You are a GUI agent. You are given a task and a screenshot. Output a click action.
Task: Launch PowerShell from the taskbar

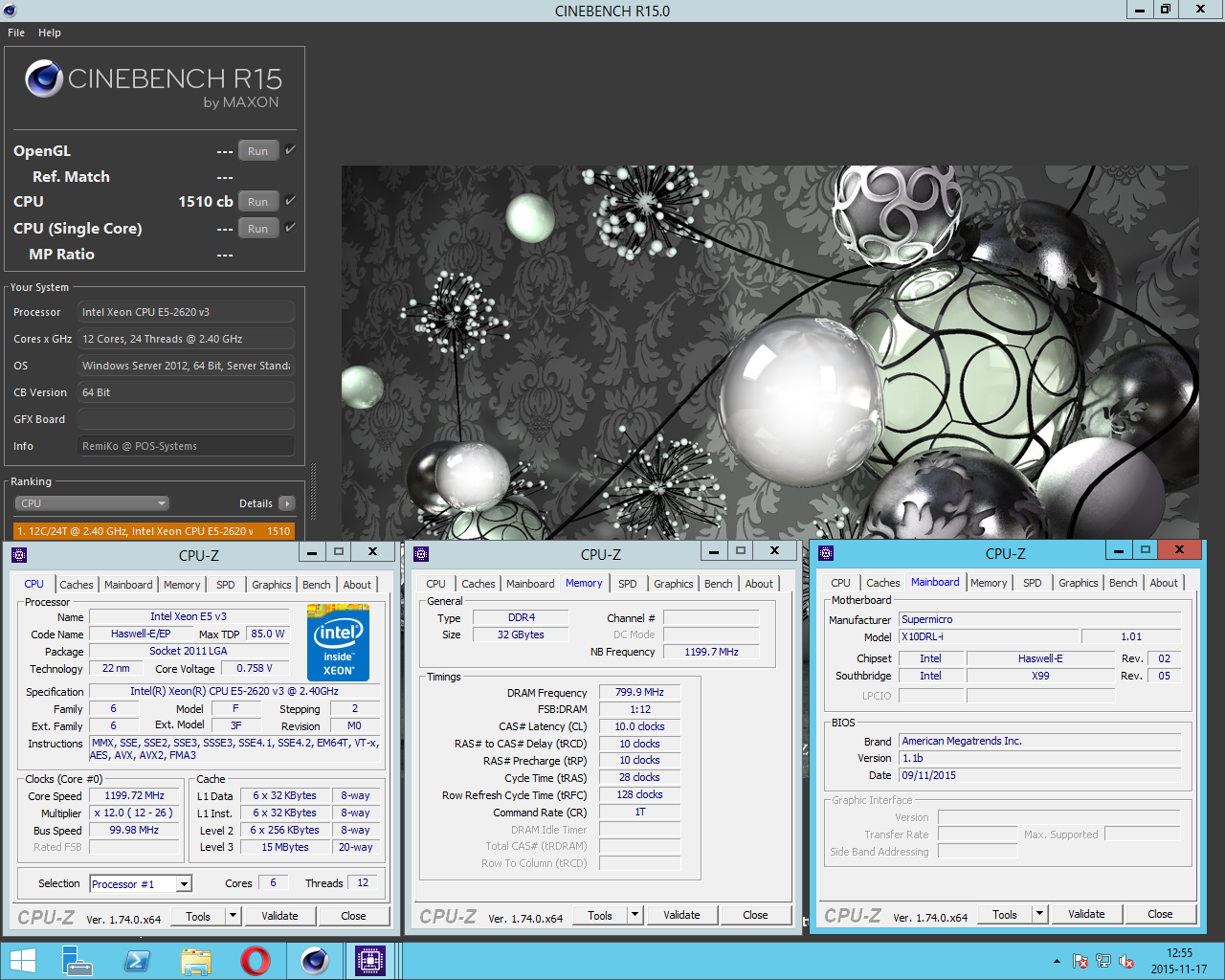137,961
